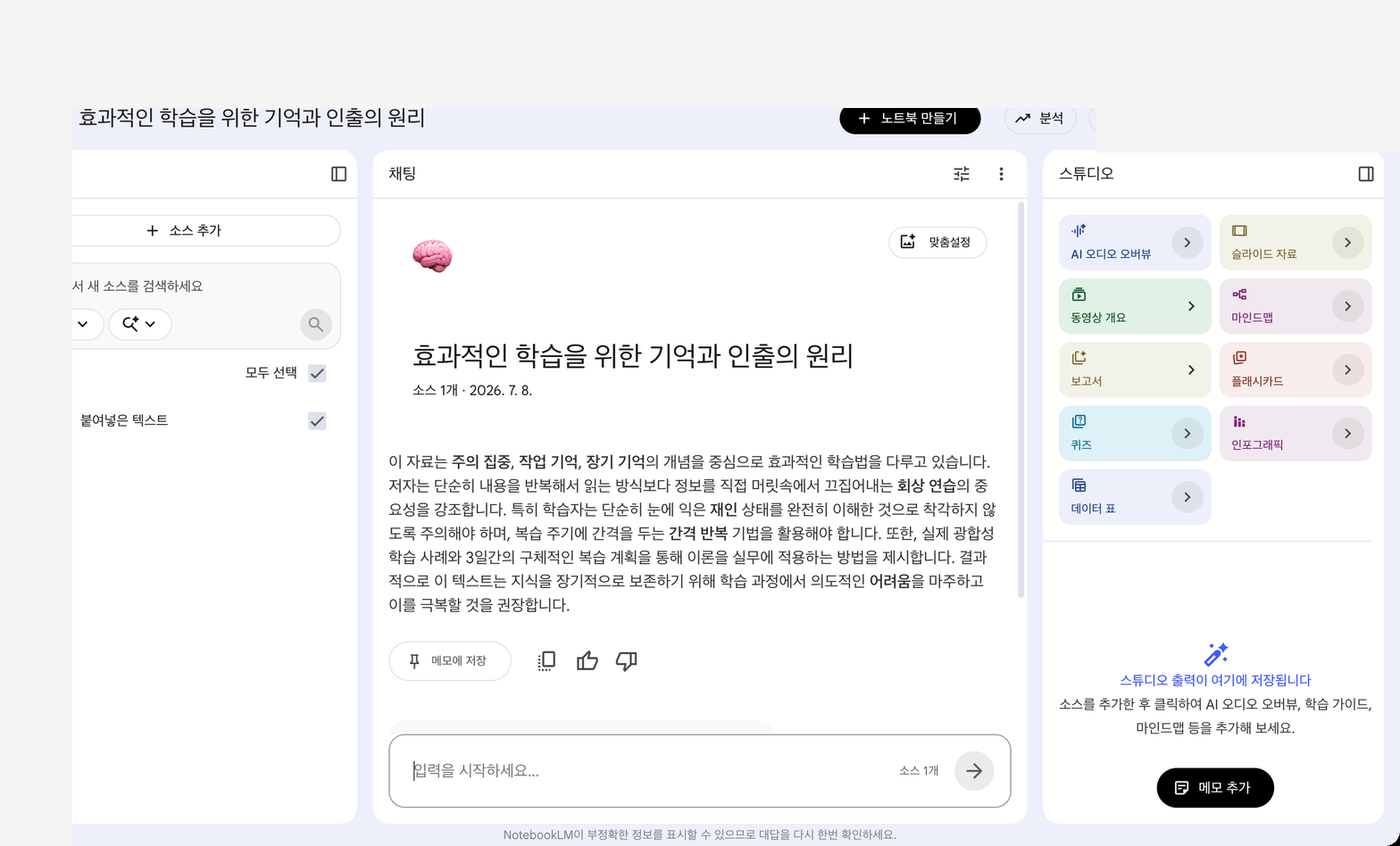
Task: Click the new source search field
Action: pyautogui.click(x=205, y=286)
